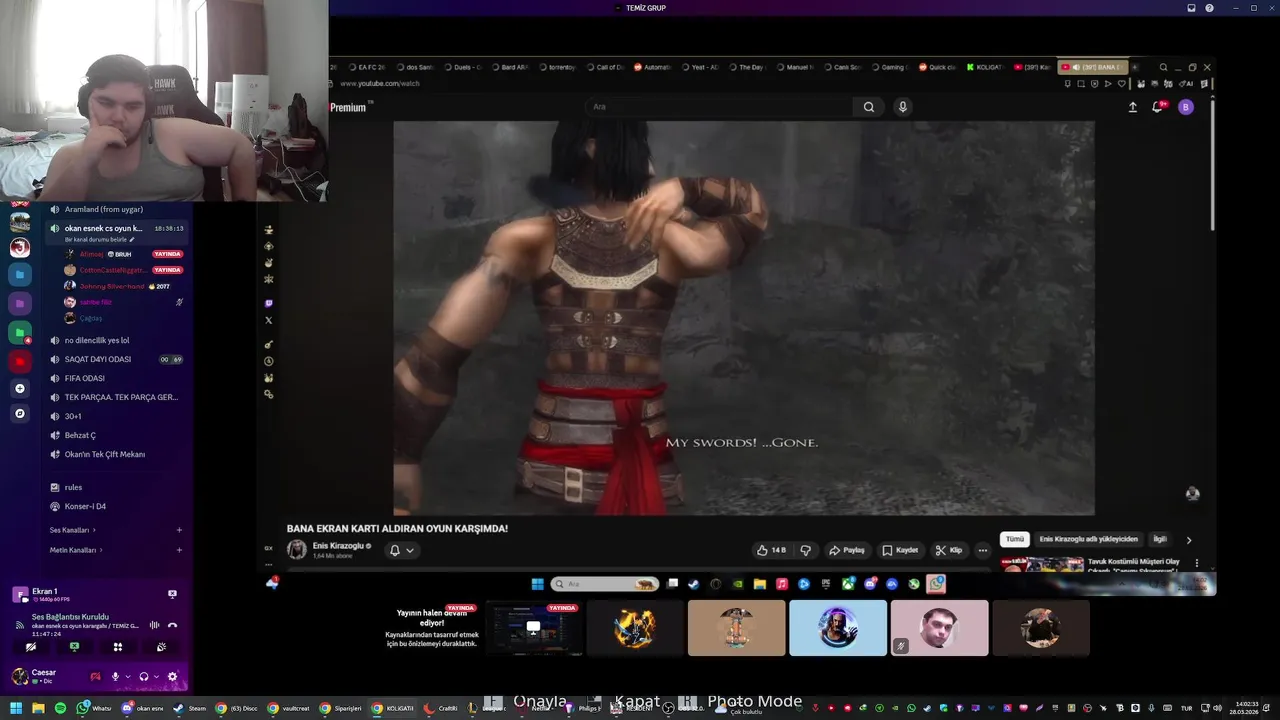Add a channel to Ses Kanalları

(179, 530)
